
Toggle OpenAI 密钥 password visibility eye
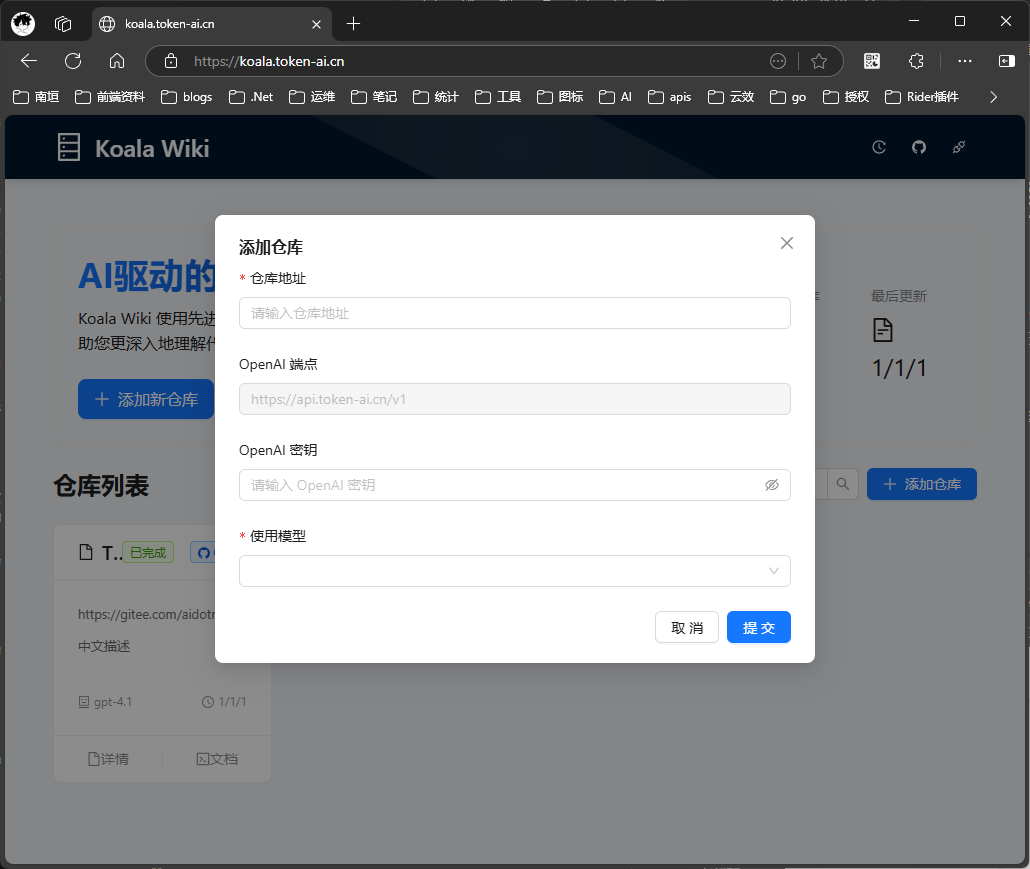pyautogui.click(x=771, y=485)
